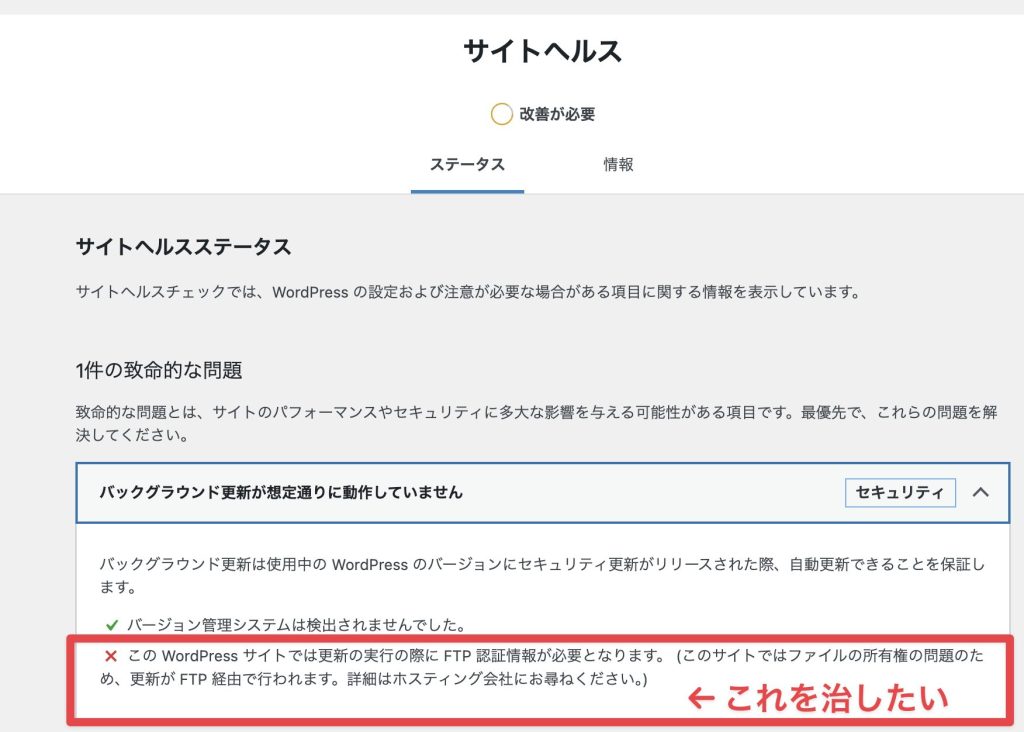Click the yellow 改善が必要 status circle icon
This screenshot has width=1024, height=732.
point(501,113)
